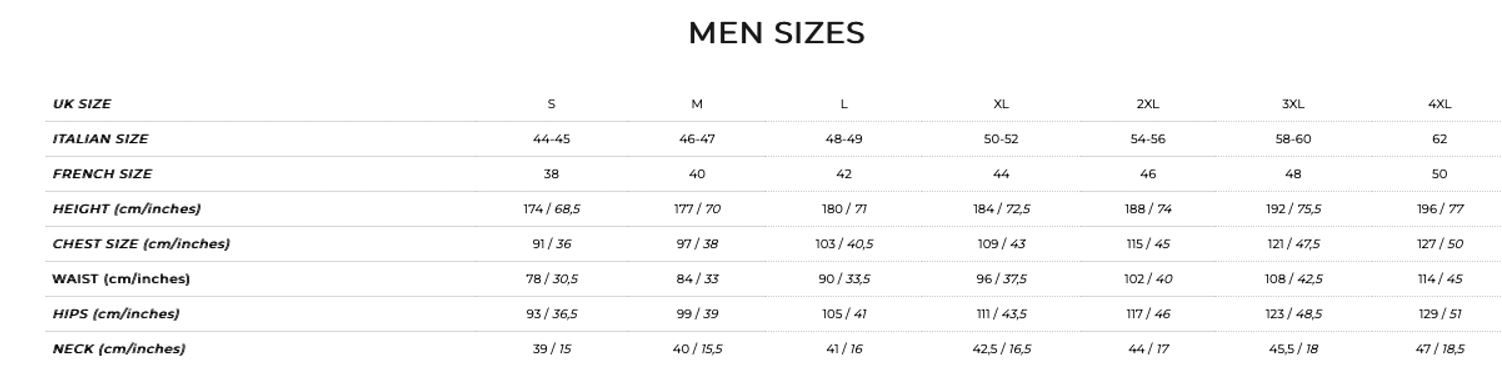Select the 4XL column header
The height and width of the screenshot is (389, 1502).
(1439, 104)
